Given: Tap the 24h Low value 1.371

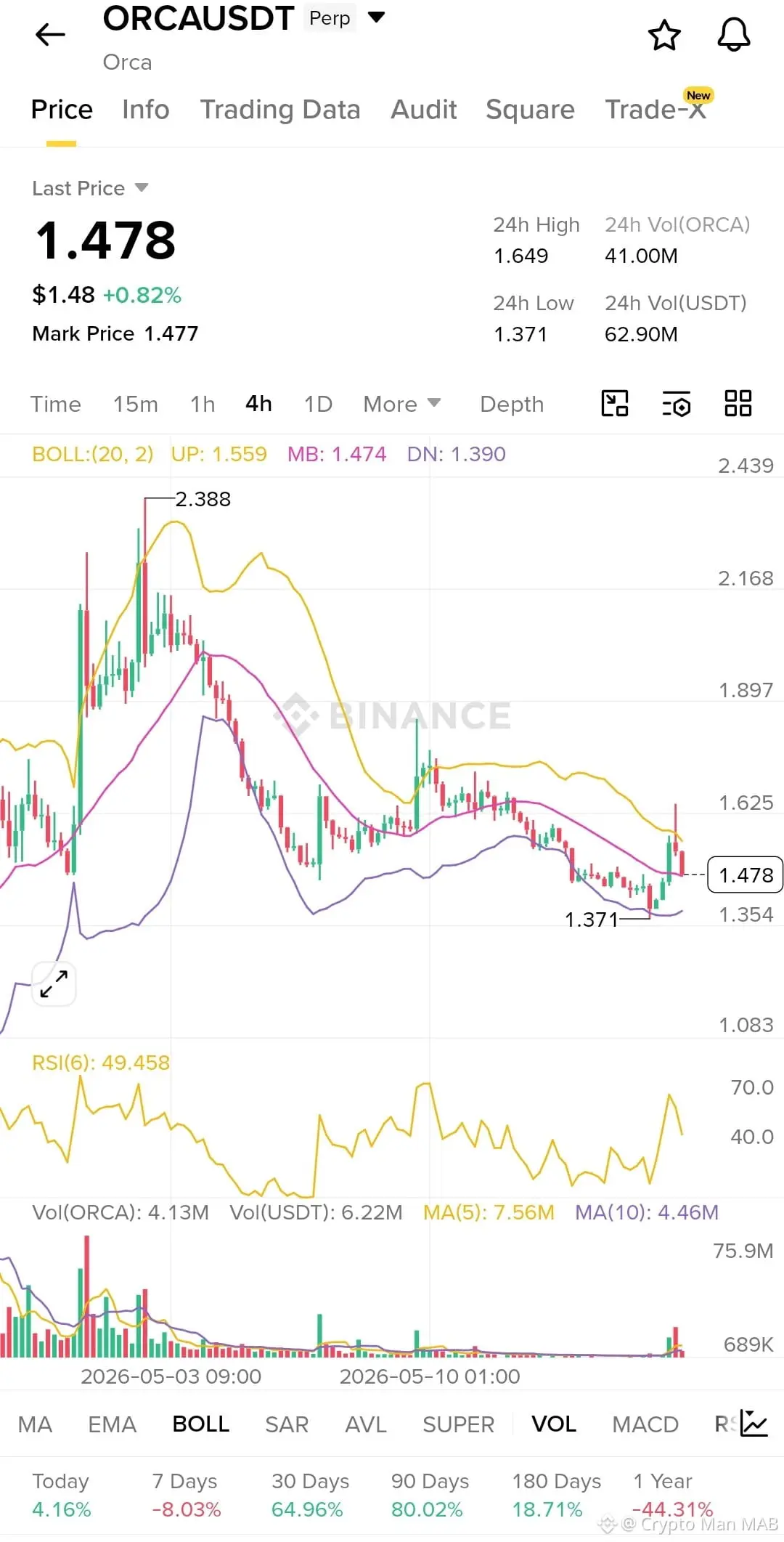Looking at the screenshot, I should point(520,334).
